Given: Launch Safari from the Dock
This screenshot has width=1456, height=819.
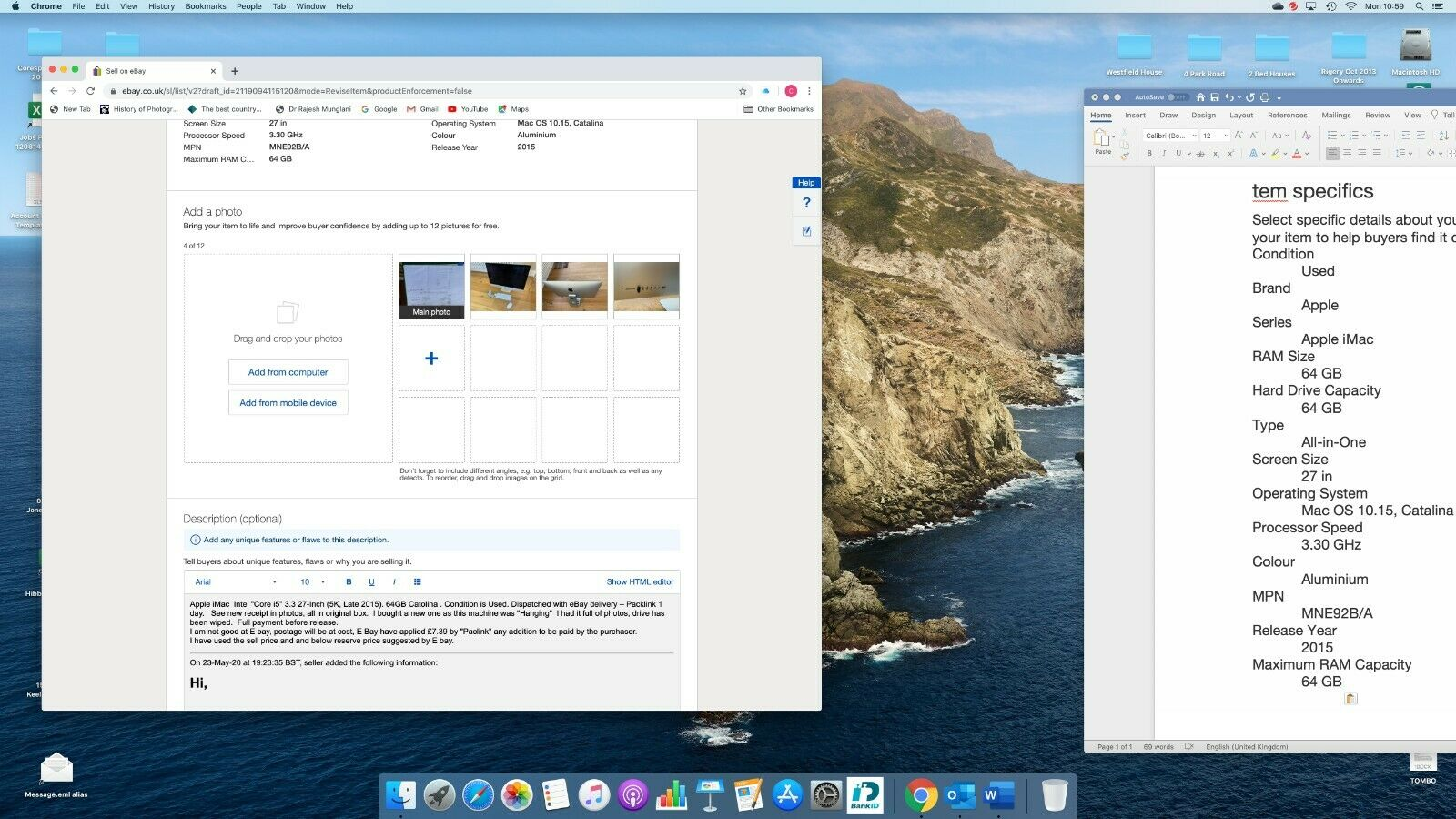Looking at the screenshot, I should point(478,795).
